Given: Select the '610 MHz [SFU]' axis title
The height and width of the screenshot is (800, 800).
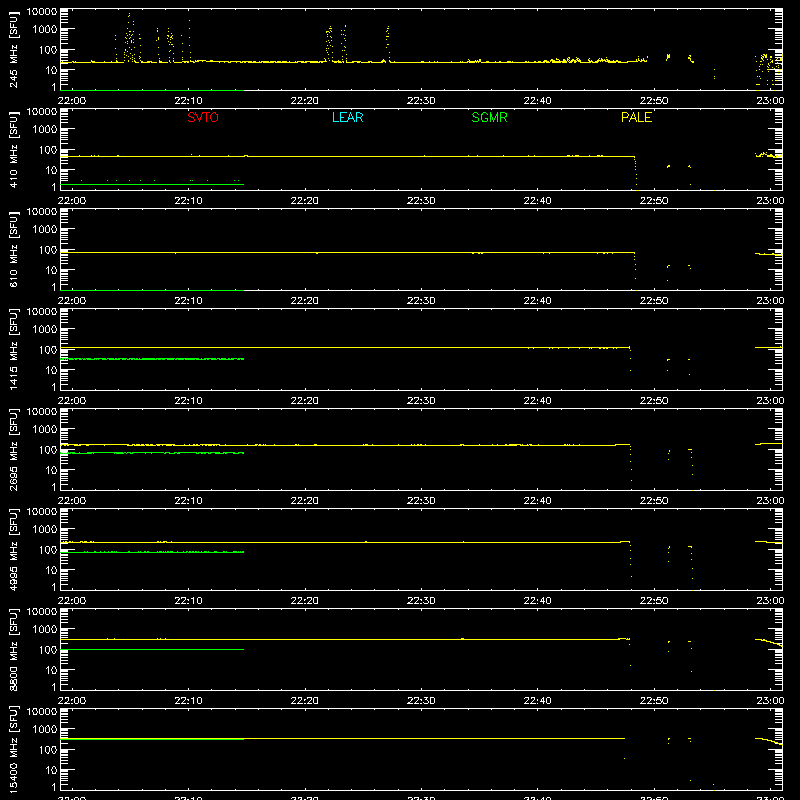Looking at the screenshot, I should (x=14, y=249).
